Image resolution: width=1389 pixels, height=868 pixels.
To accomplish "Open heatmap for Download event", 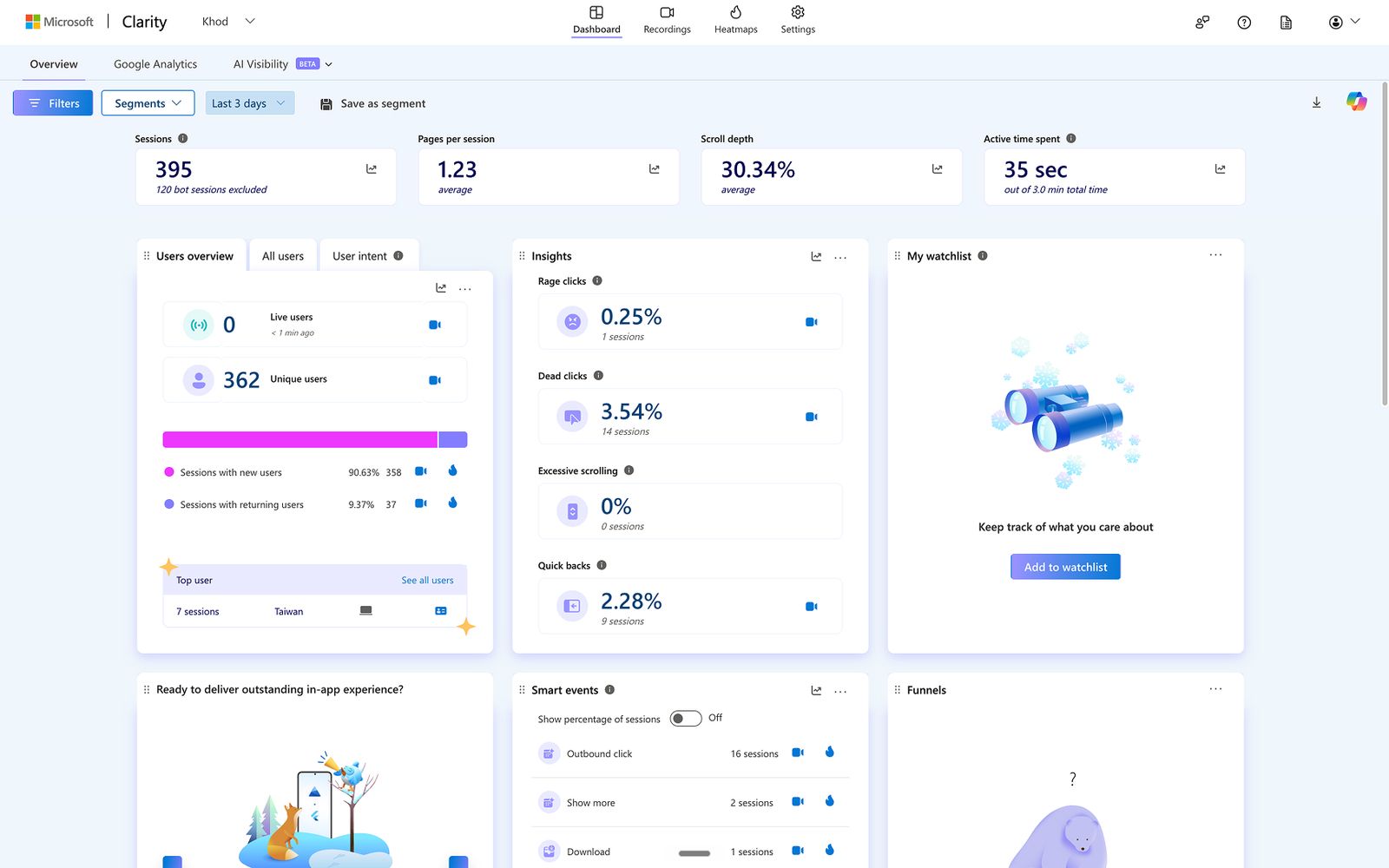I will pyautogui.click(x=830, y=850).
